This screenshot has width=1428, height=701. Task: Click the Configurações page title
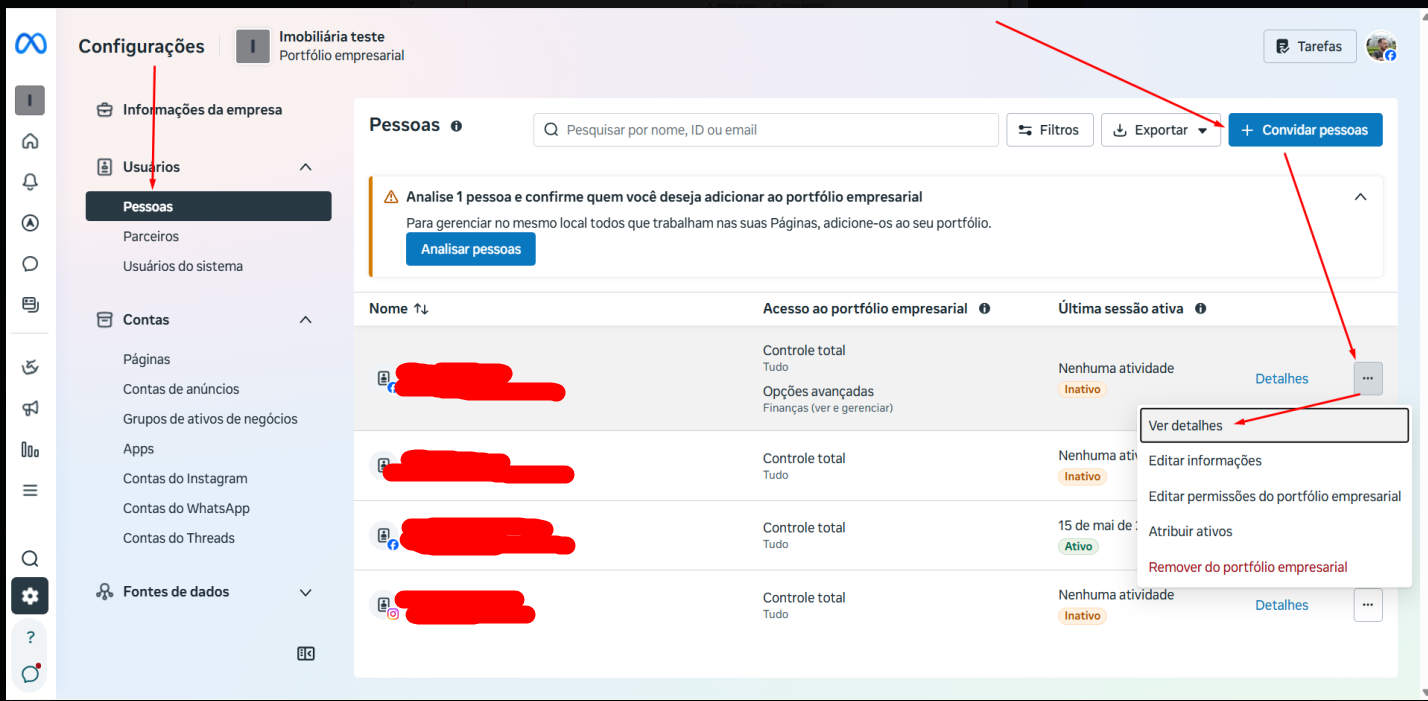click(x=141, y=46)
